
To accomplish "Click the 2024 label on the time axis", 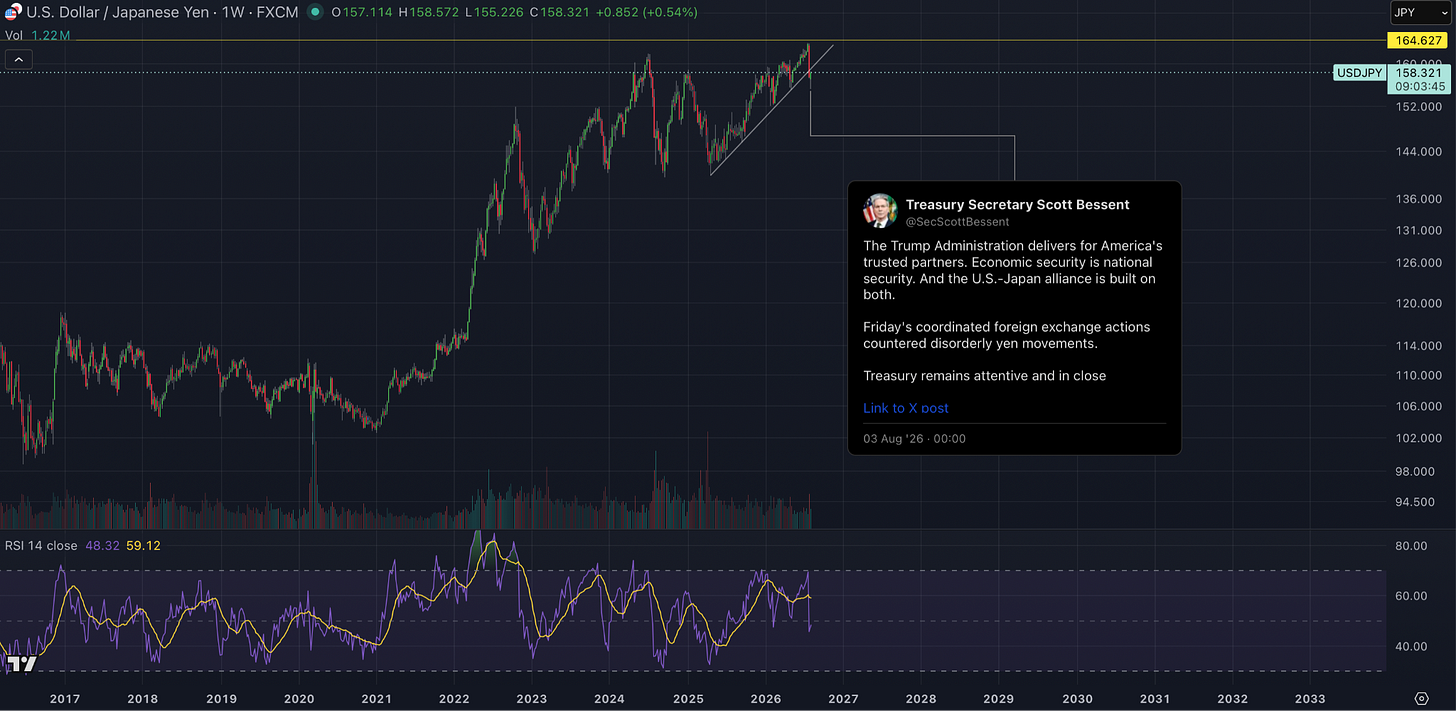I will coord(609,698).
